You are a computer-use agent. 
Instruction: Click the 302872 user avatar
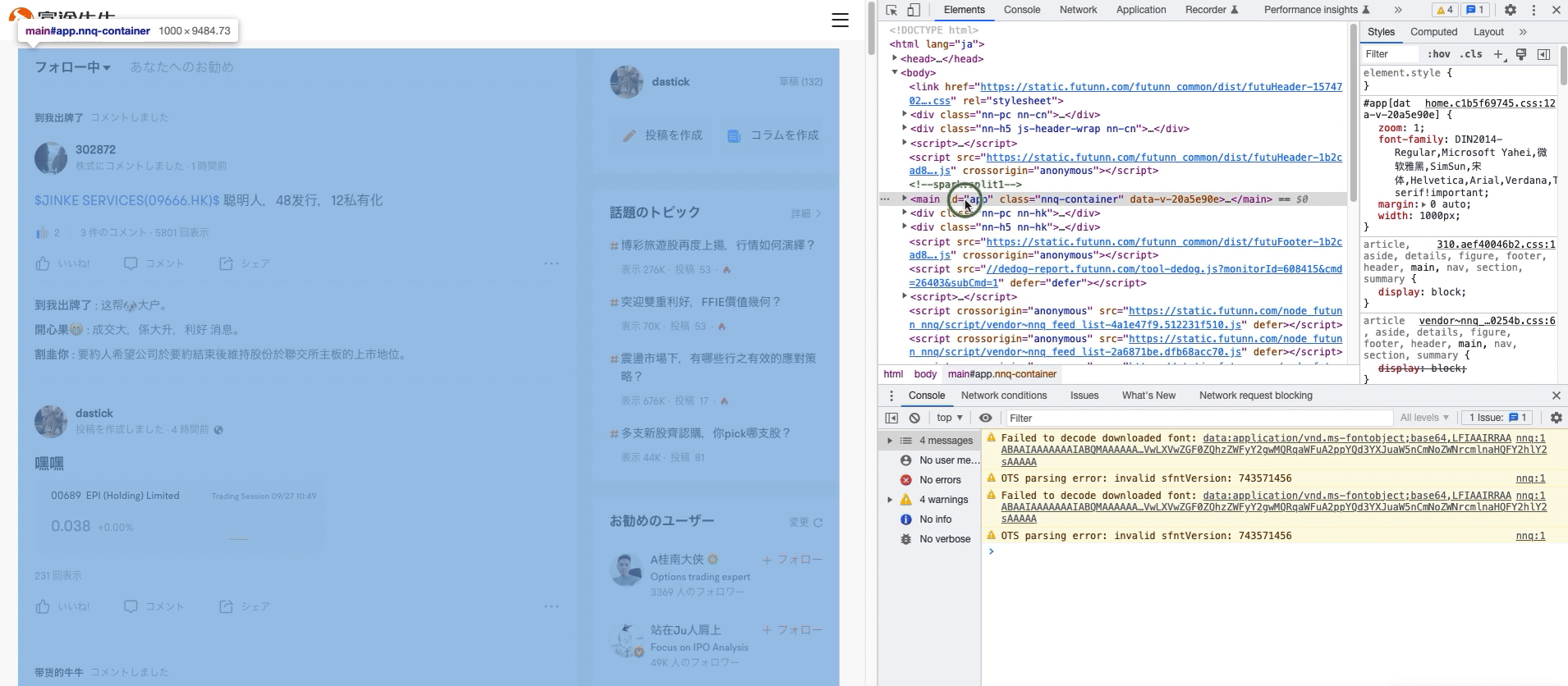pos(51,158)
